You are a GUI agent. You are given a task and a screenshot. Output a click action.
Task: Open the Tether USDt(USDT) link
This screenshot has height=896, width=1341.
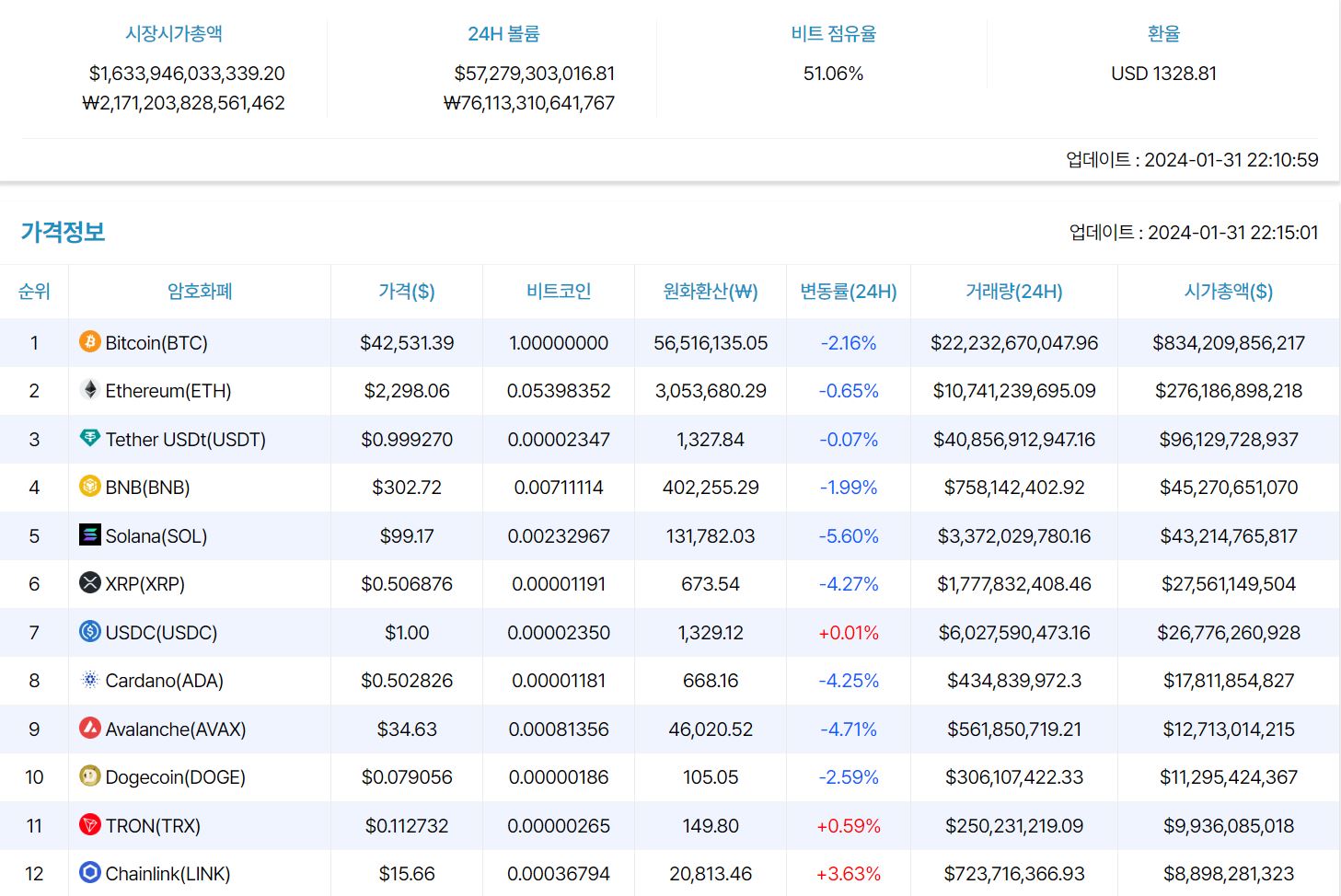pyautogui.click(x=185, y=440)
